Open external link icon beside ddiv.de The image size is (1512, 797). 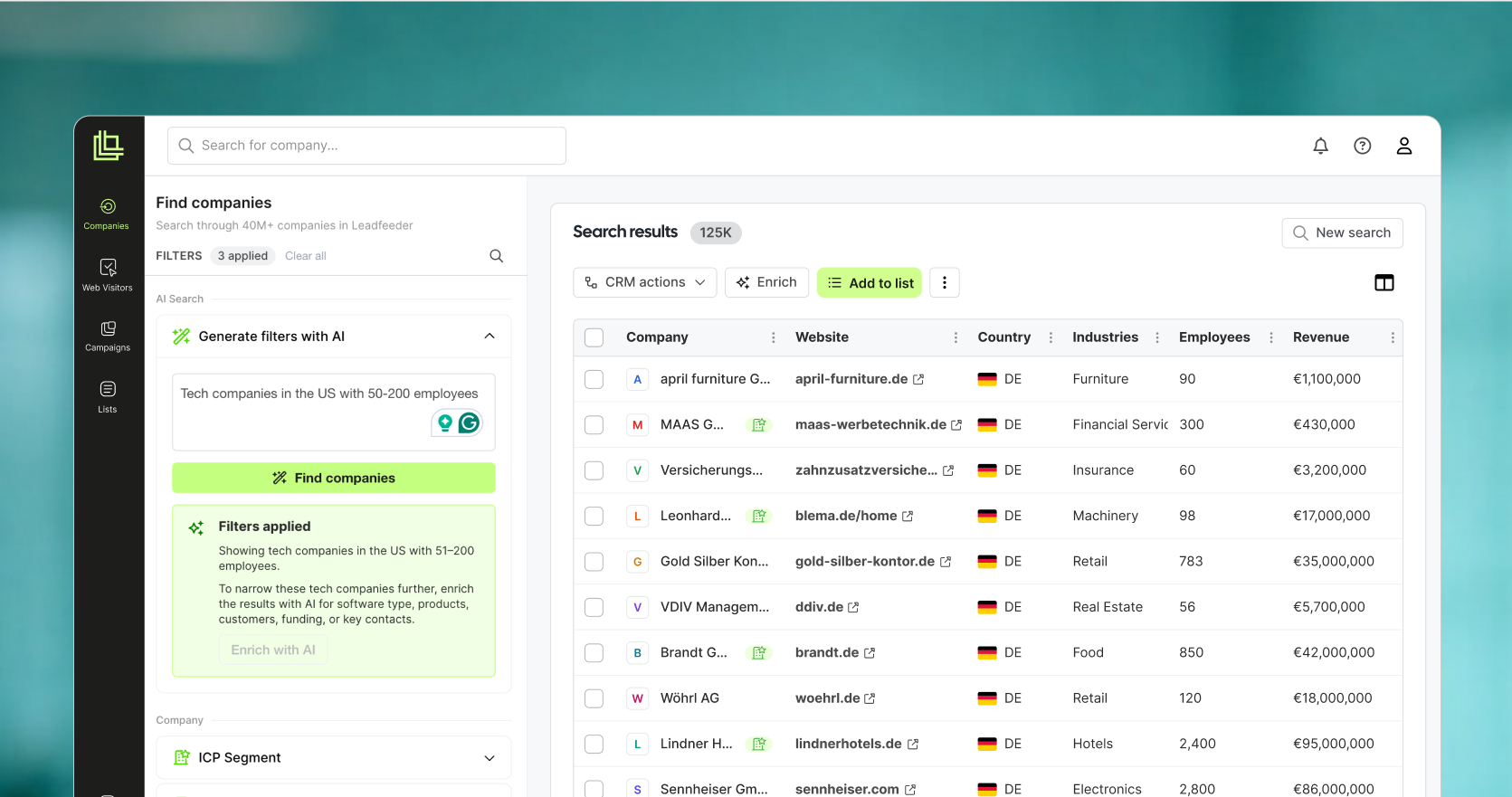click(x=853, y=608)
